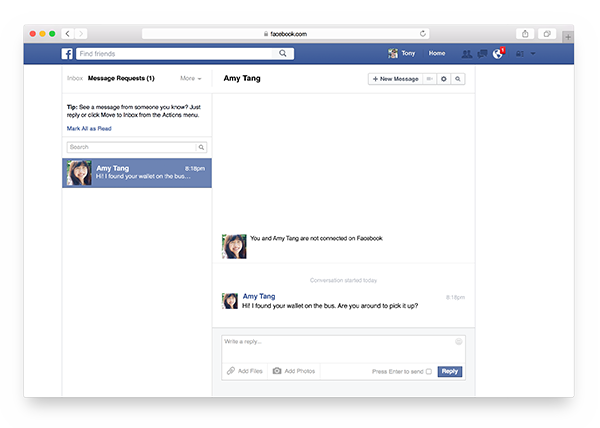Click the Add Photos camera button
This screenshot has height=428, width=600.
click(x=294, y=371)
